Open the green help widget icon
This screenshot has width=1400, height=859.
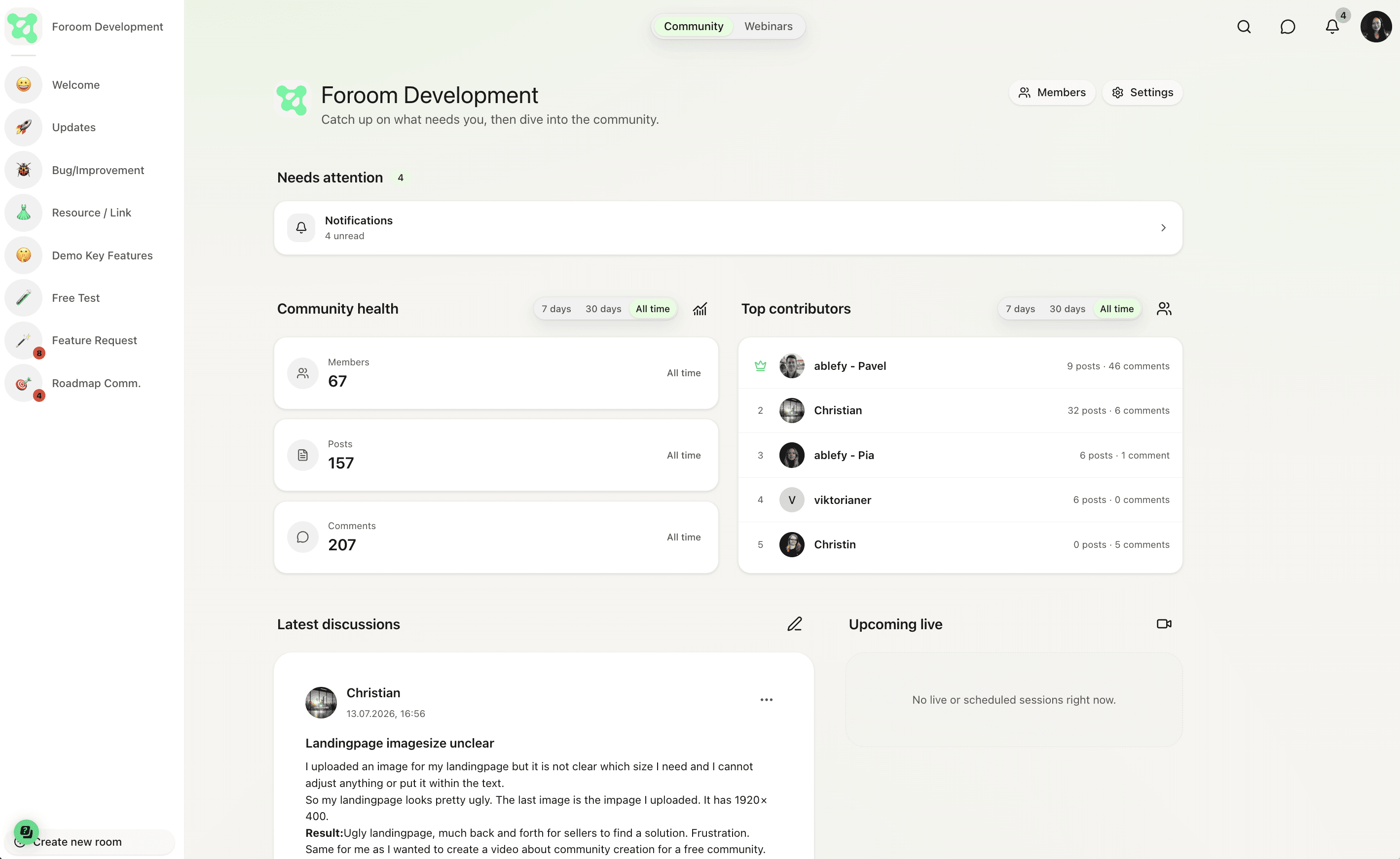click(x=26, y=832)
